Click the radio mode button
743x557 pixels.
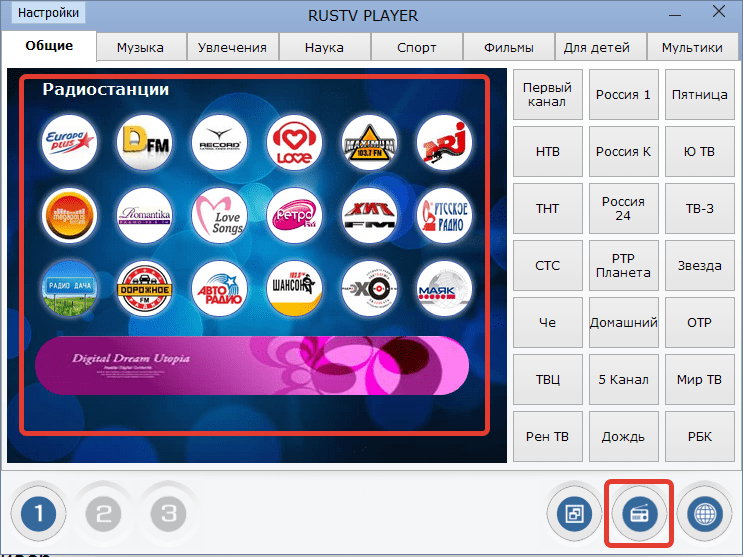(x=640, y=514)
